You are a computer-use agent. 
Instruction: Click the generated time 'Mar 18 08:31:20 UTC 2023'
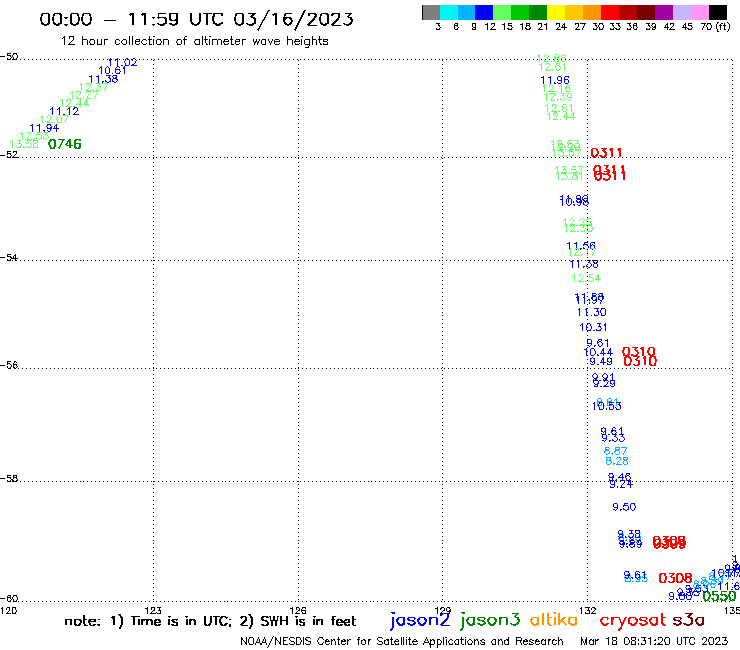pyautogui.click(x=654, y=641)
